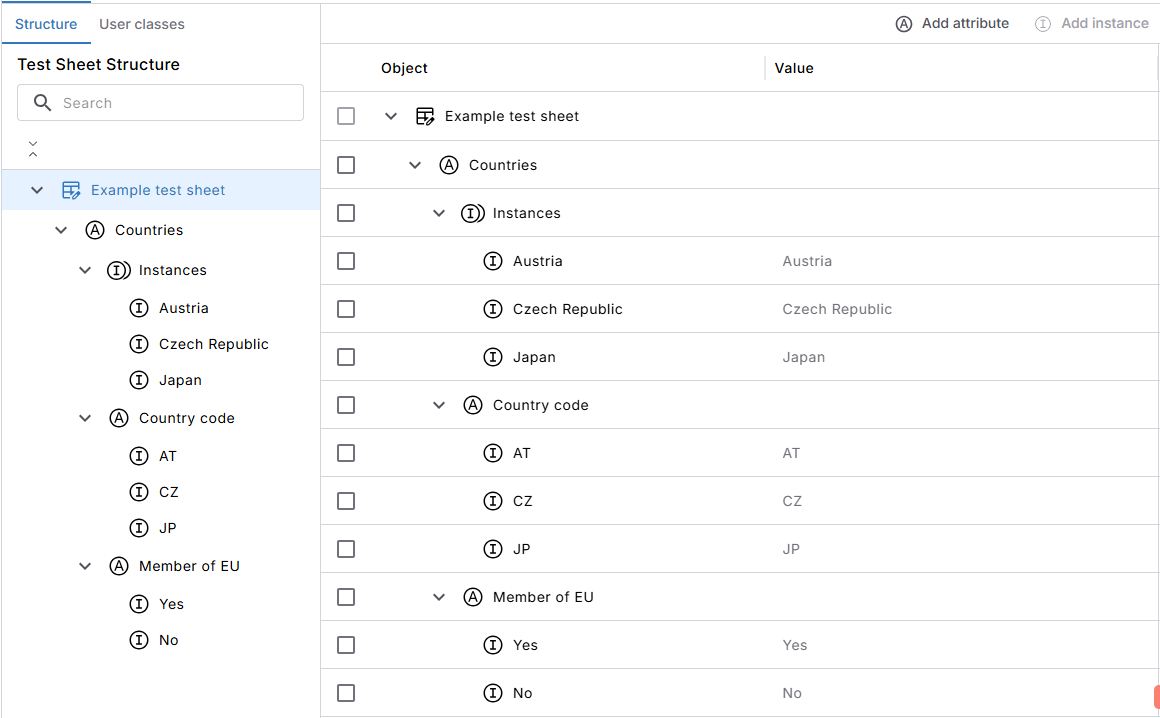Switch to the Structure tab
The width and height of the screenshot is (1160, 718).
(46, 24)
